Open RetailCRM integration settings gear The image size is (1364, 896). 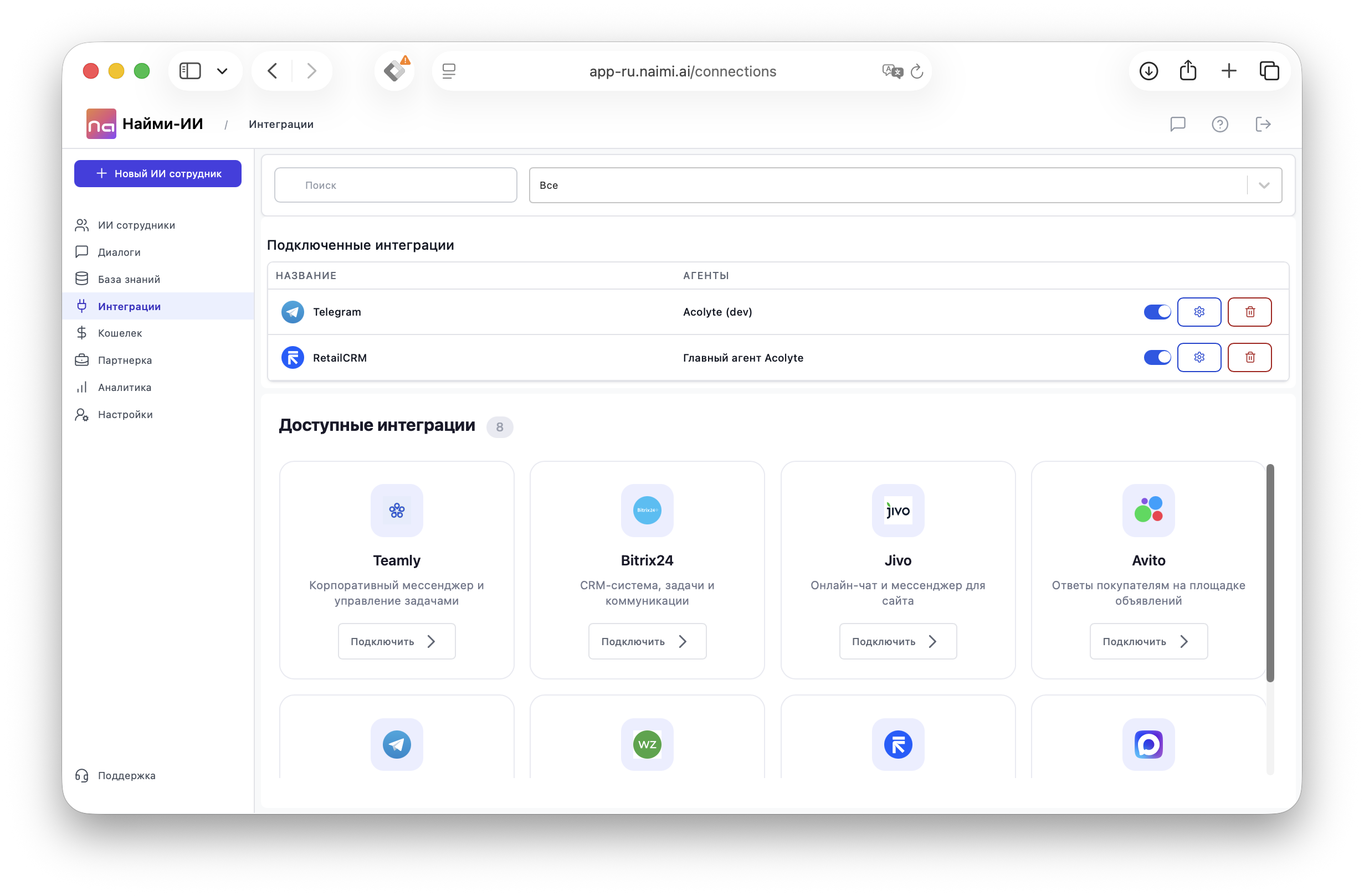click(1199, 358)
